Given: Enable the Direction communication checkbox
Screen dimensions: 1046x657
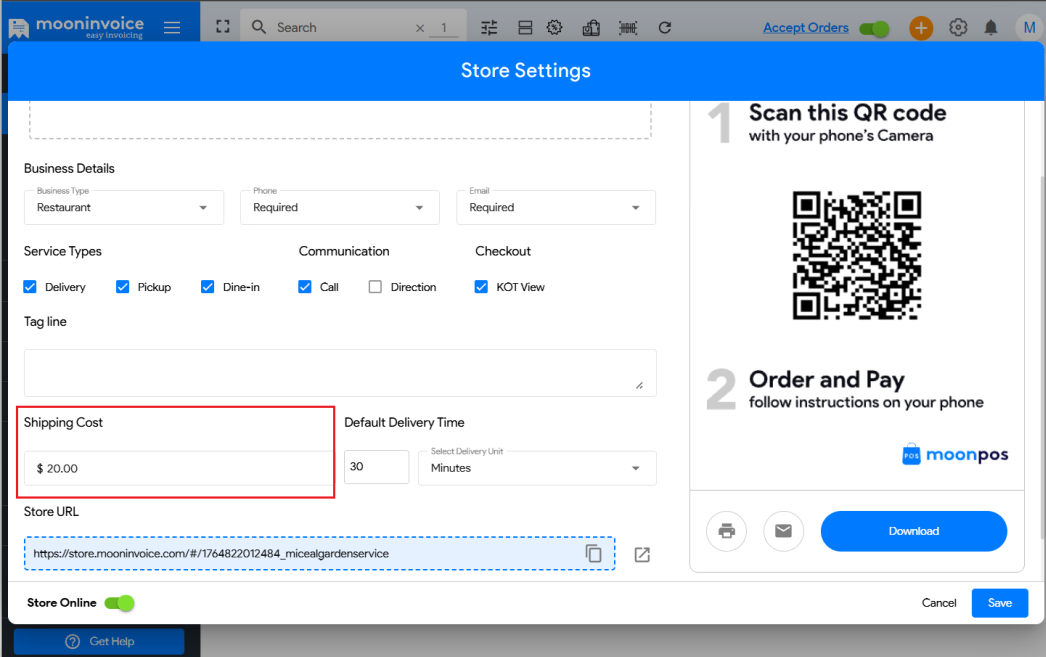Looking at the screenshot, I should 375,287.
